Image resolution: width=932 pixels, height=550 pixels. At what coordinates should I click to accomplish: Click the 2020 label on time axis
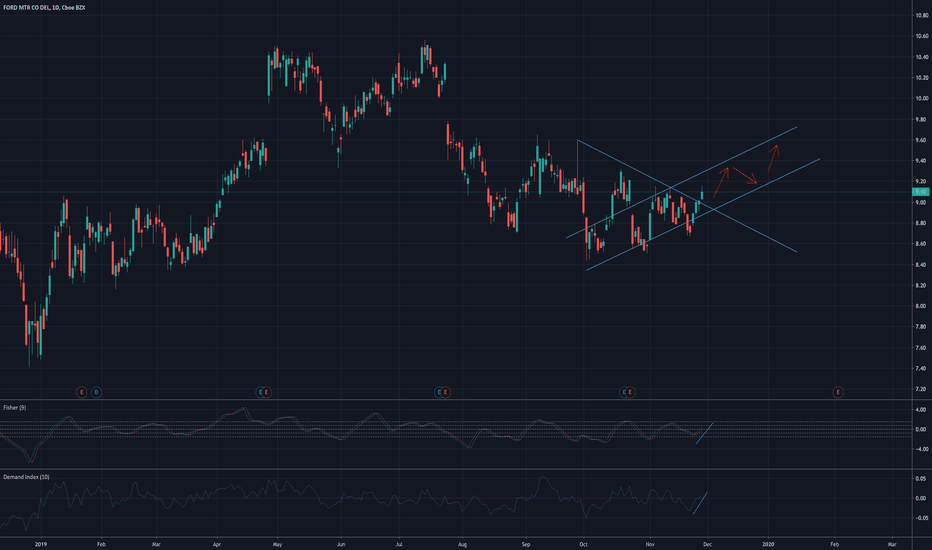click(x=769, y=544)
